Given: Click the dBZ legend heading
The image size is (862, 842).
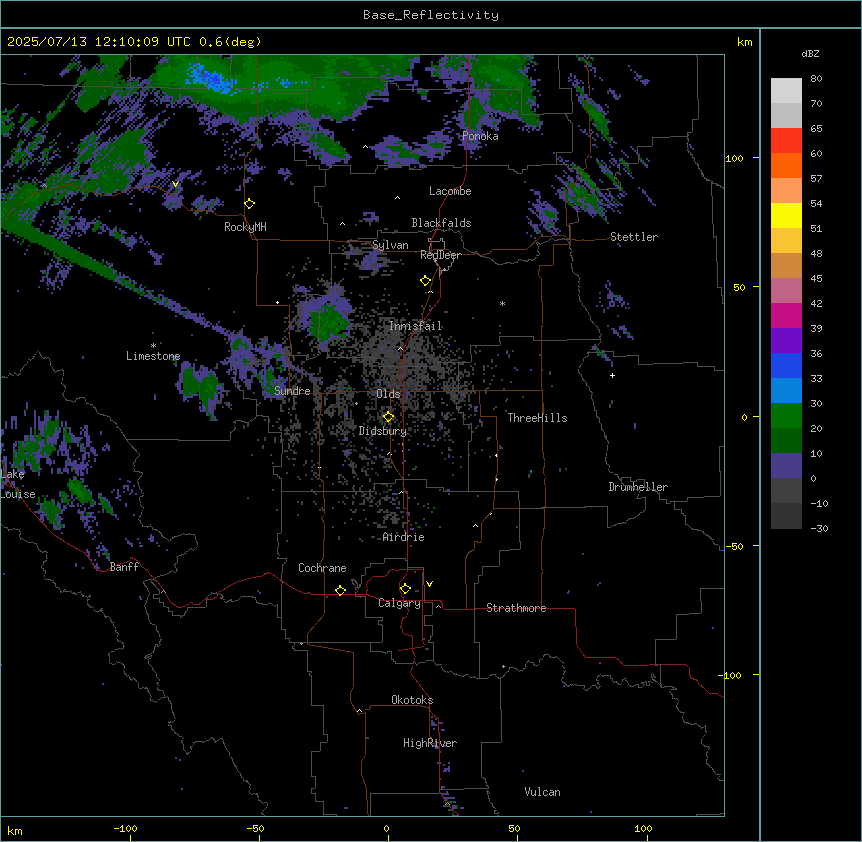Looking at the screenshot, I should (810, 54).
